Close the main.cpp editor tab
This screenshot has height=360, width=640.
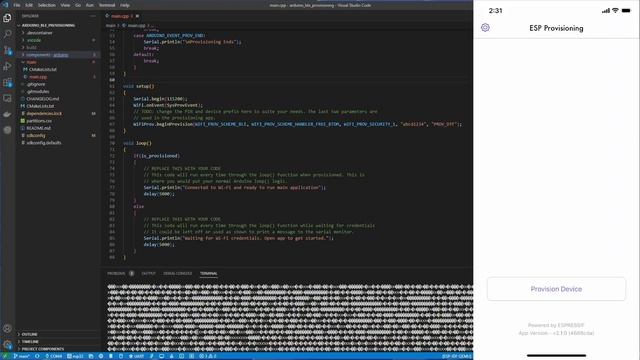[x=138, y=16]
